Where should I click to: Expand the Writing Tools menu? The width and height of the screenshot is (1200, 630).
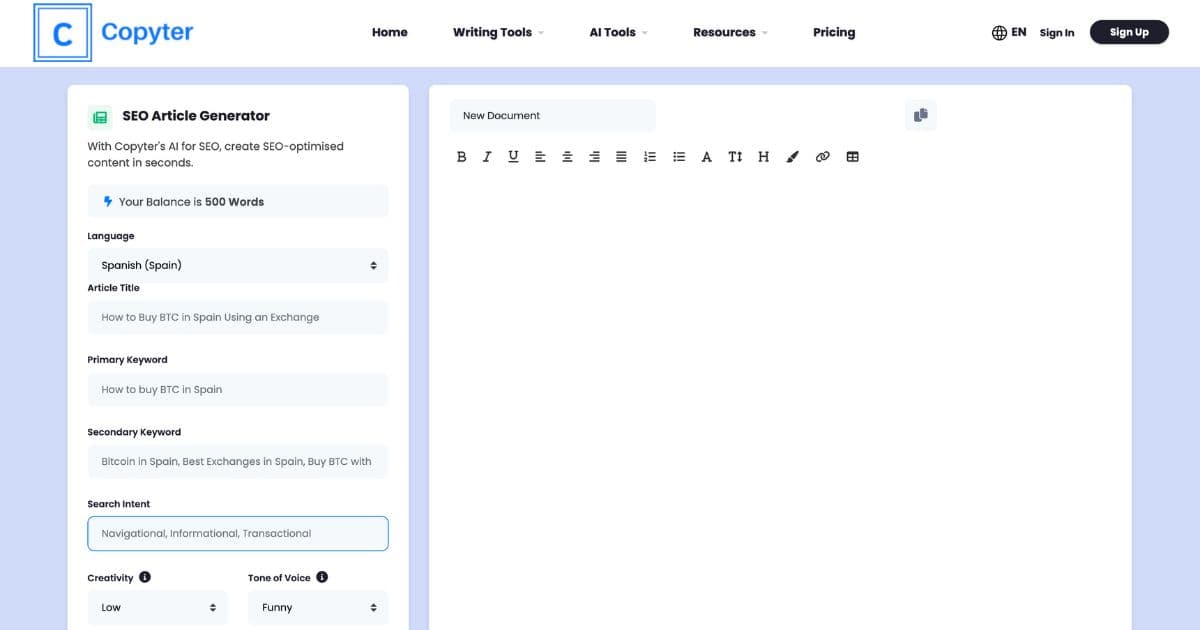tap(492, 32)
